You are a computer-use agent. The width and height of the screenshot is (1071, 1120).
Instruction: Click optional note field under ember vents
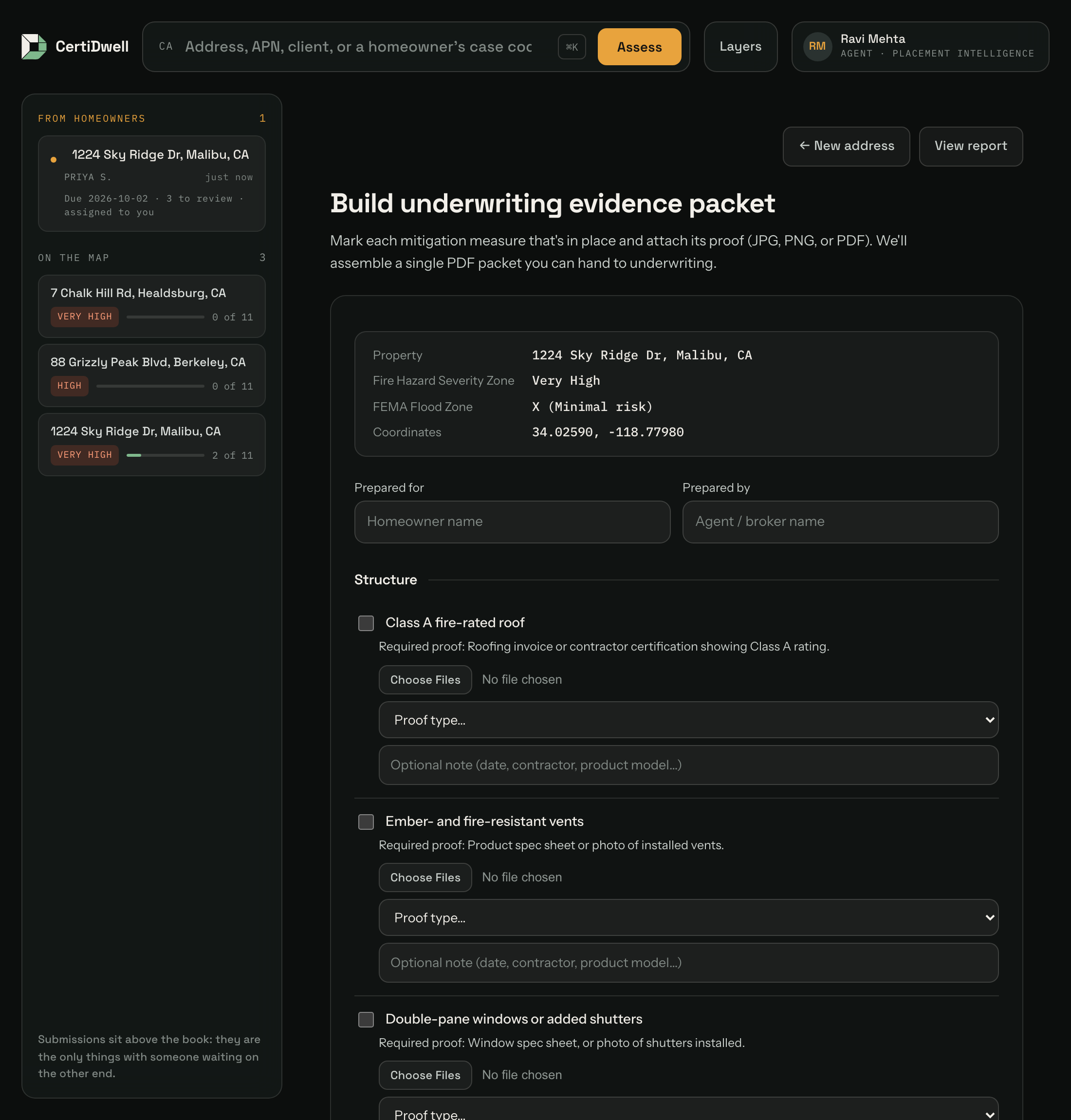point(688,962)
